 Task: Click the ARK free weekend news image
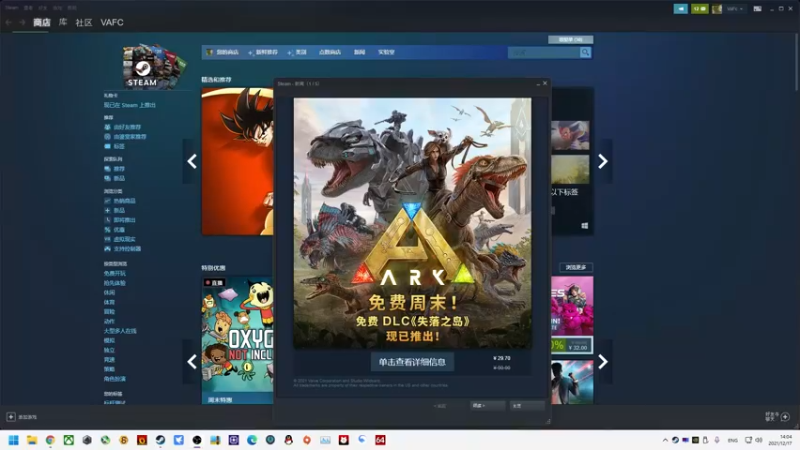pos(412,223)
